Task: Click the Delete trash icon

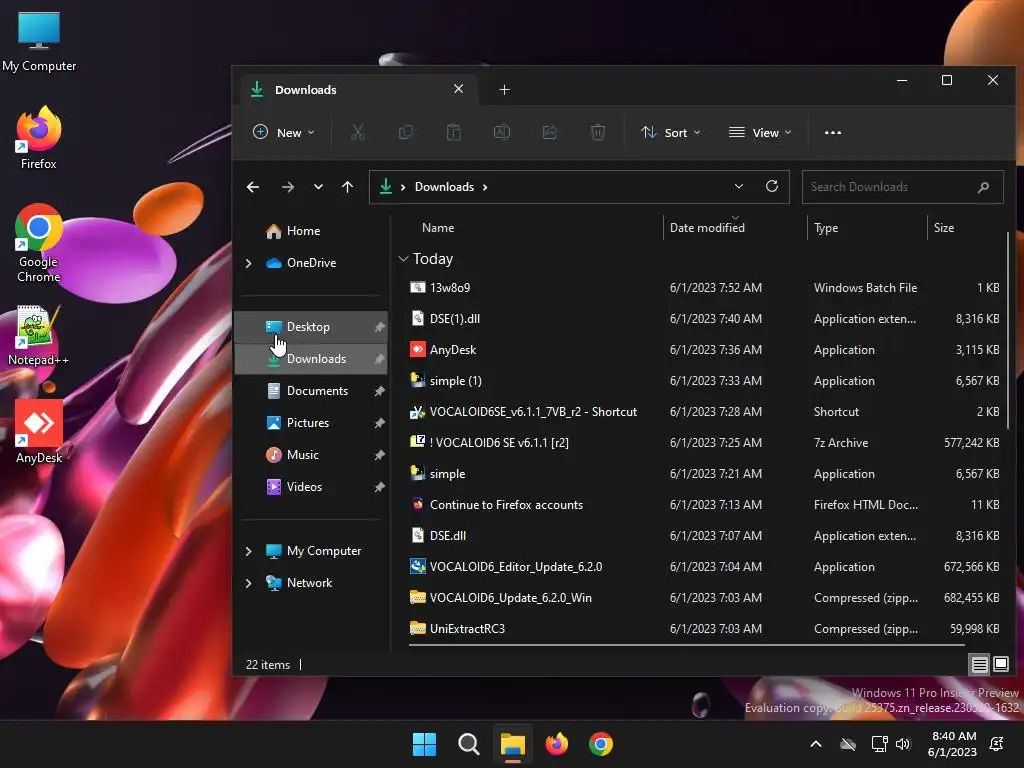Action: click(x=598, y=133)
